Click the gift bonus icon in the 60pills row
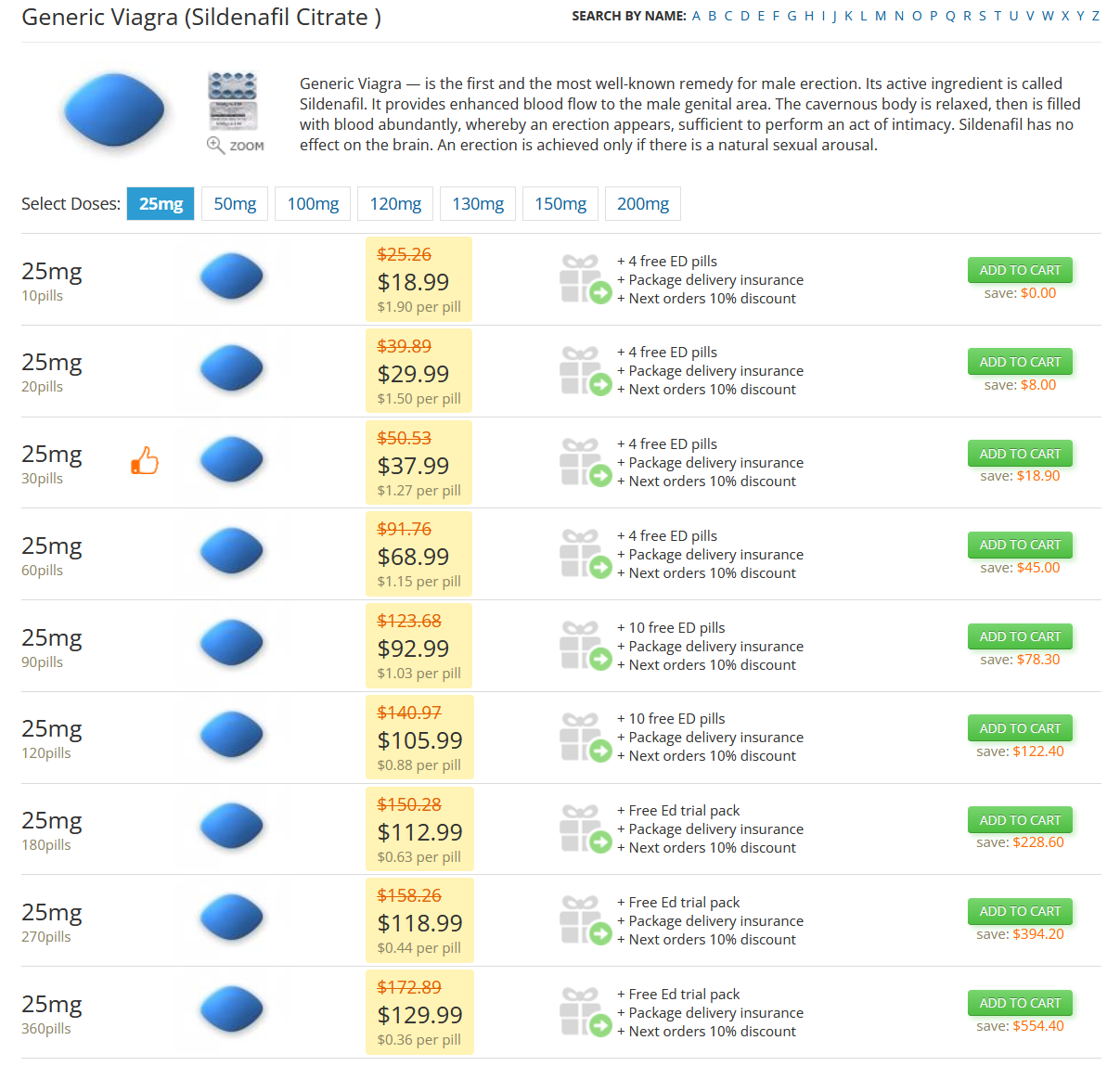The width and height of the screenshot is (1120, 1066). (x=586, y=554)
